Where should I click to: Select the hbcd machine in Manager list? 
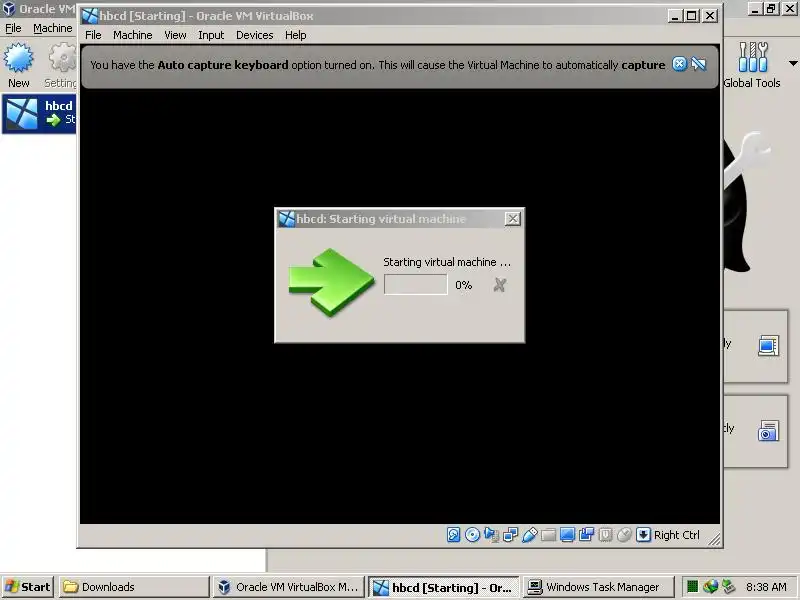point(39,113)
